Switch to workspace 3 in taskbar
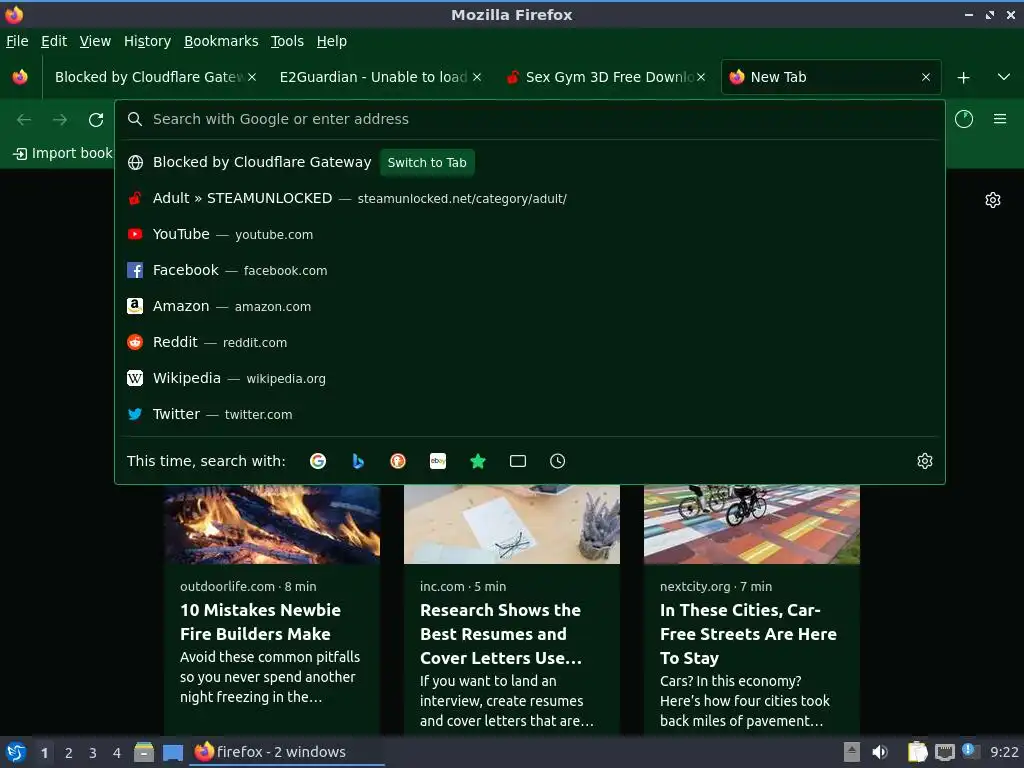 [x=93, y=753]
